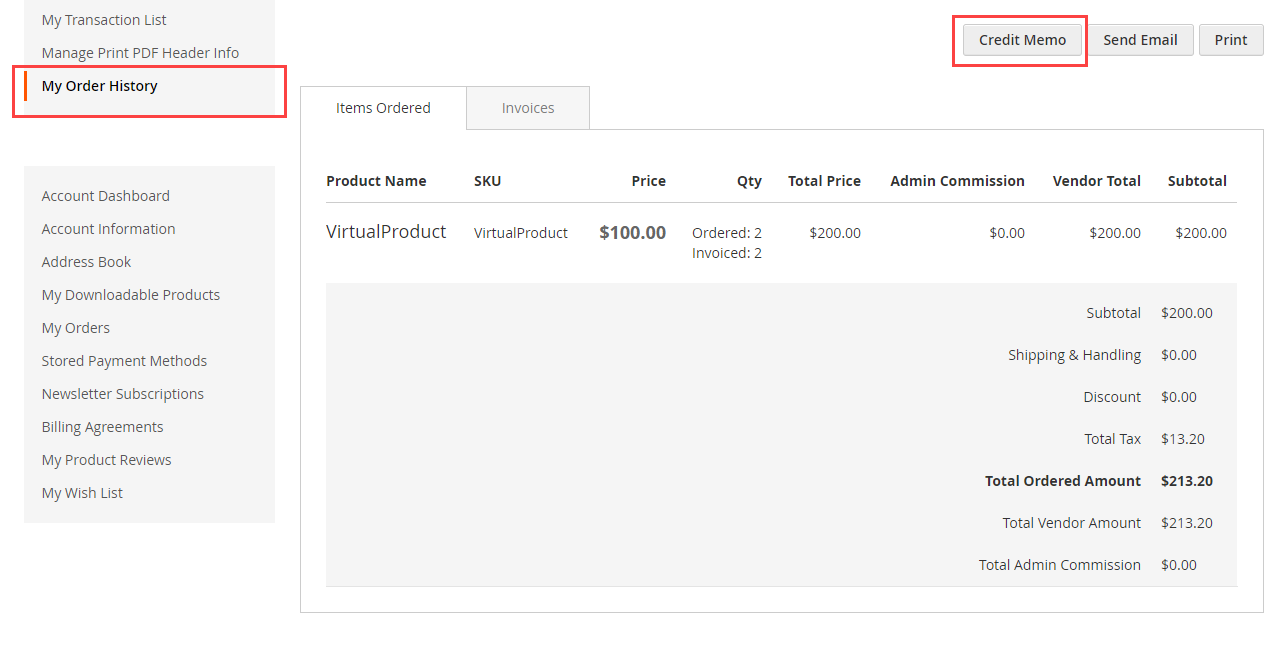This screenshot has width=1287, height=650.
Task: Go to Stored Payment Methods
Action: pyautogui.click(x=124, y=361)
